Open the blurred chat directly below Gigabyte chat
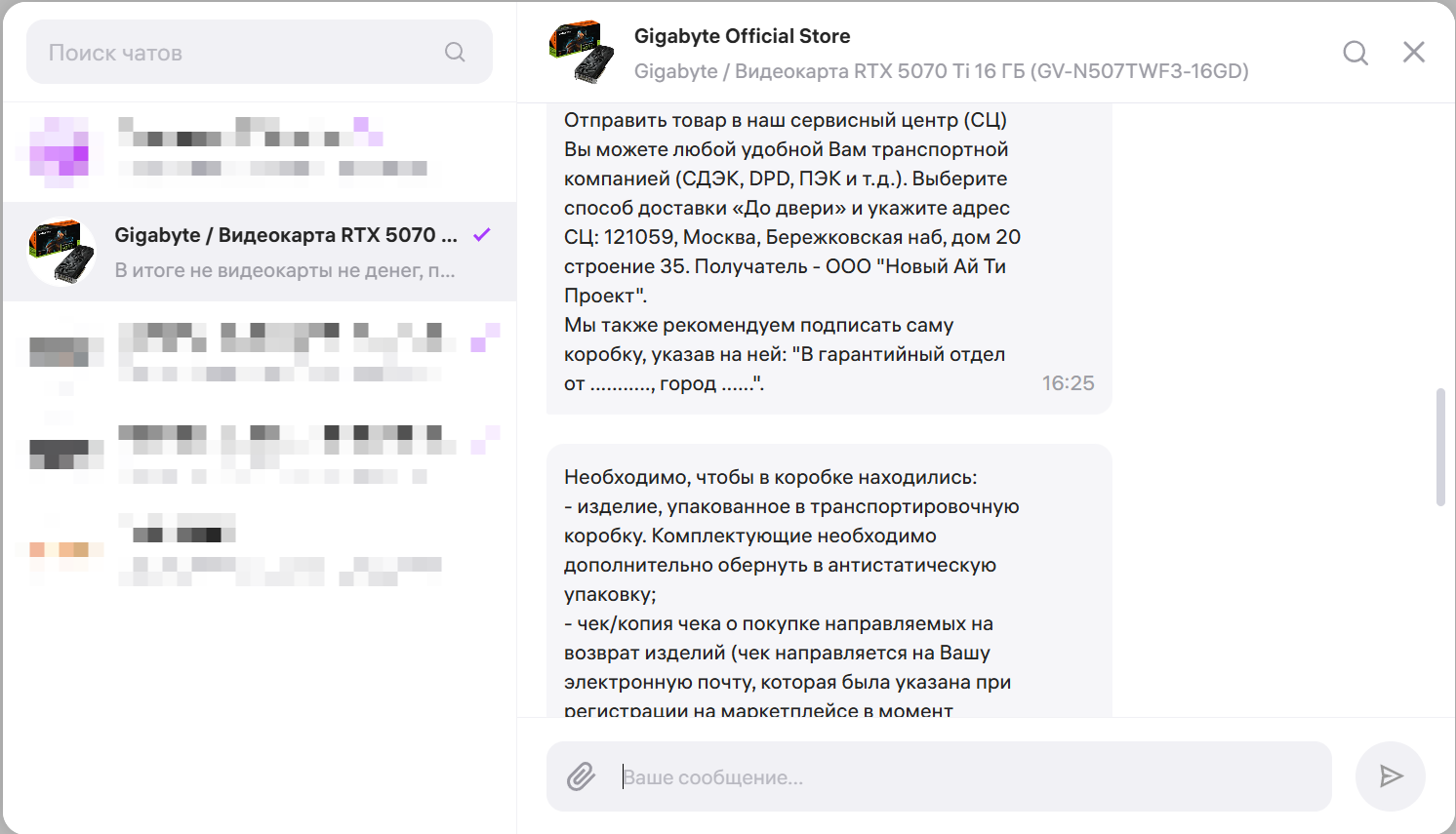This screenshot has height=834, width=1456. point(260,351)
